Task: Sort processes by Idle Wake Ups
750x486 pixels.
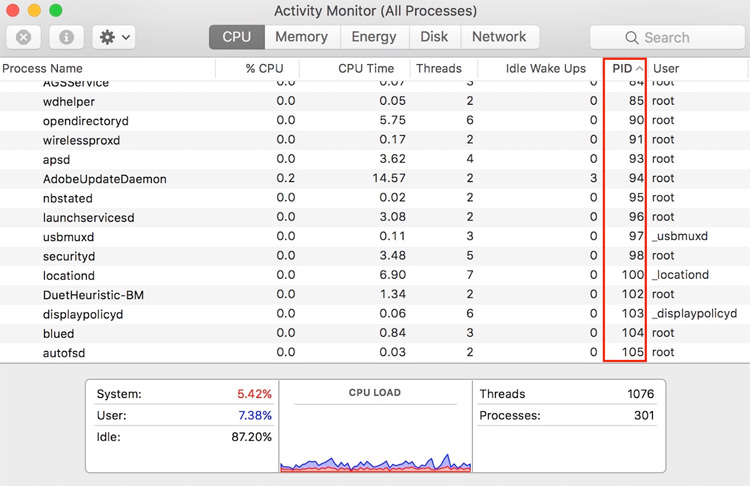Action: point(546,69)
